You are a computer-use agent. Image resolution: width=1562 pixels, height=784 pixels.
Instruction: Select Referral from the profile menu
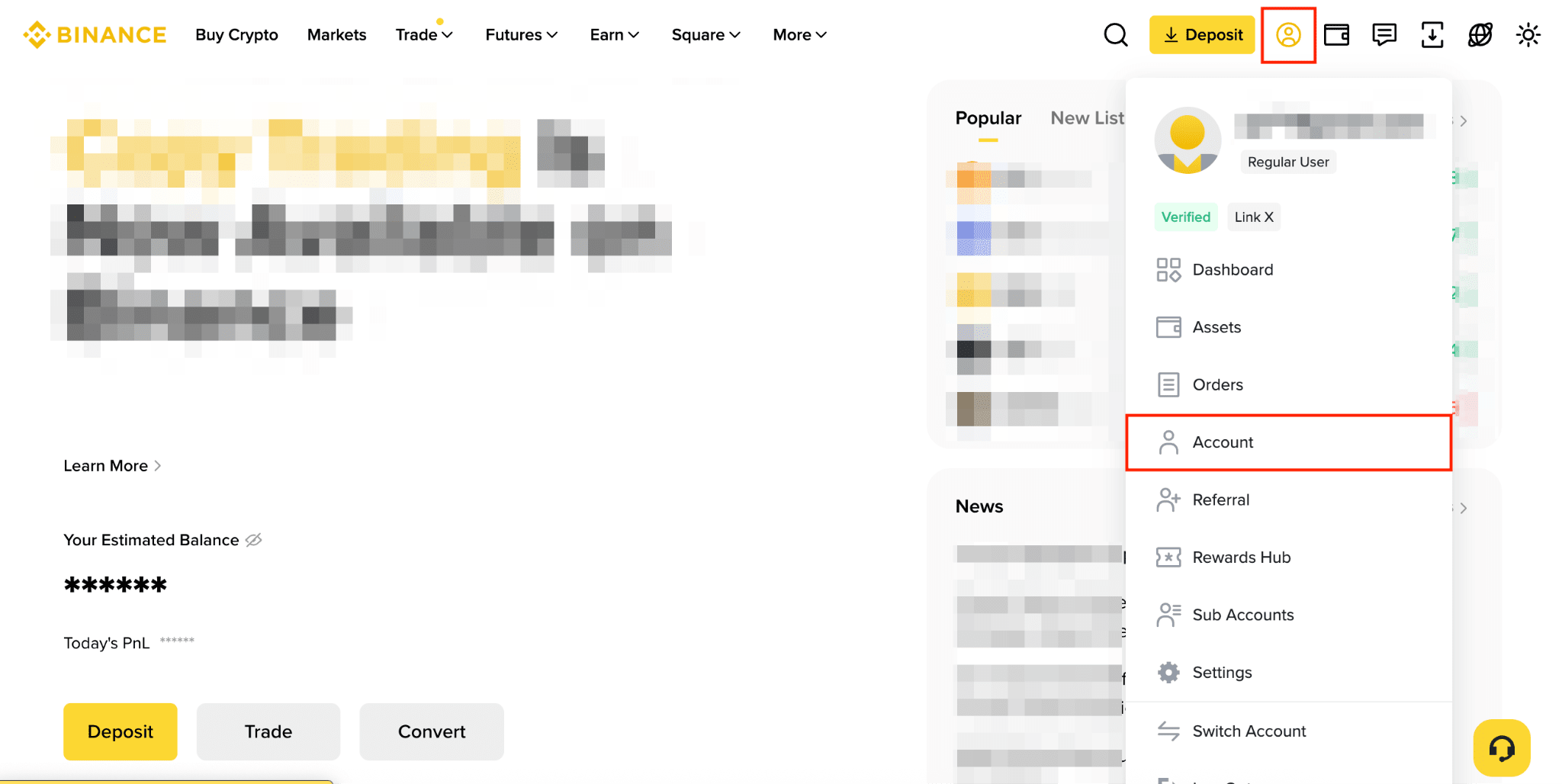(x=1289, y=500)
